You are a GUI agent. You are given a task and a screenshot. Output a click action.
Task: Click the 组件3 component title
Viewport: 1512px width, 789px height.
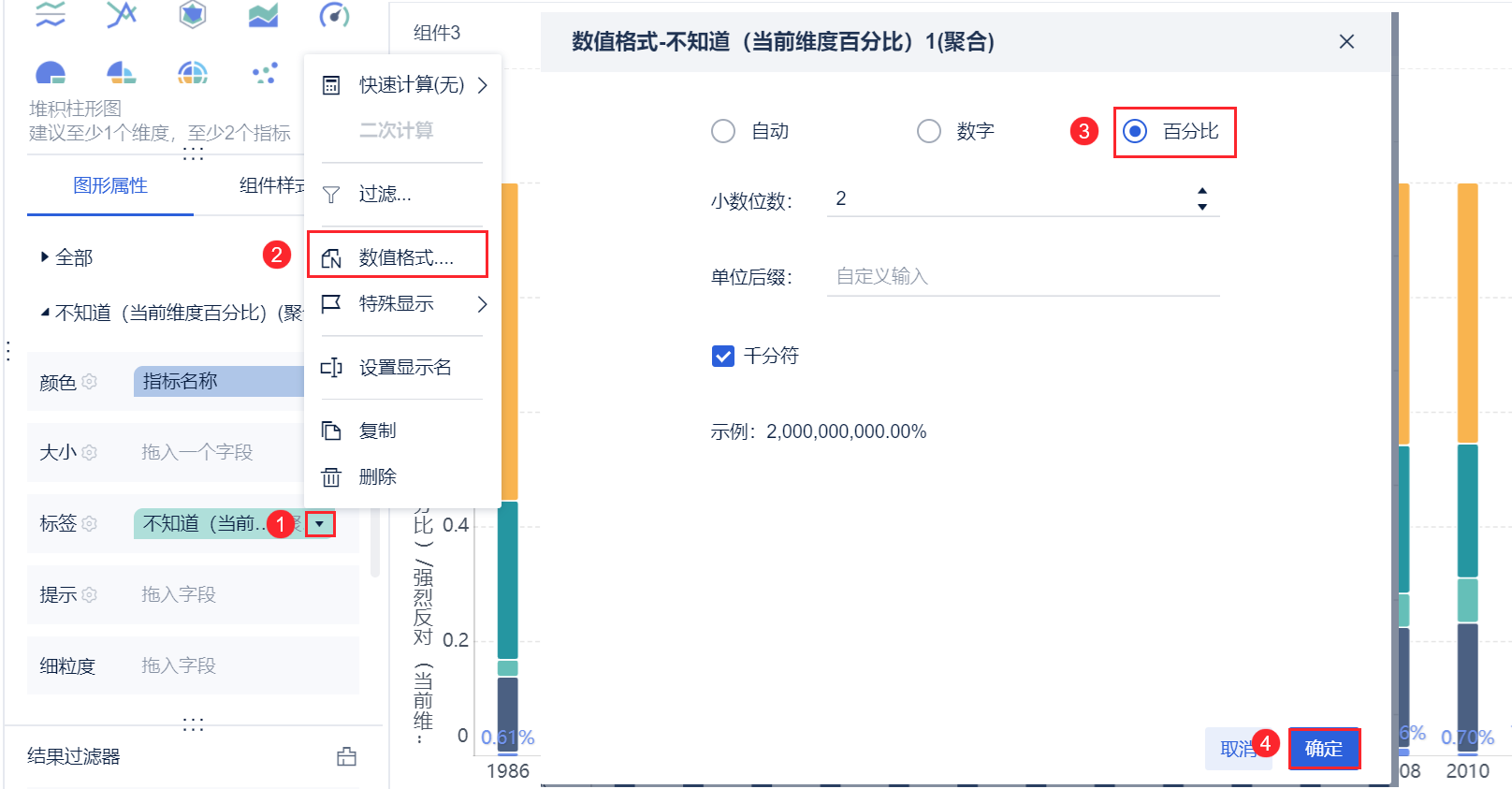(437, 33)
